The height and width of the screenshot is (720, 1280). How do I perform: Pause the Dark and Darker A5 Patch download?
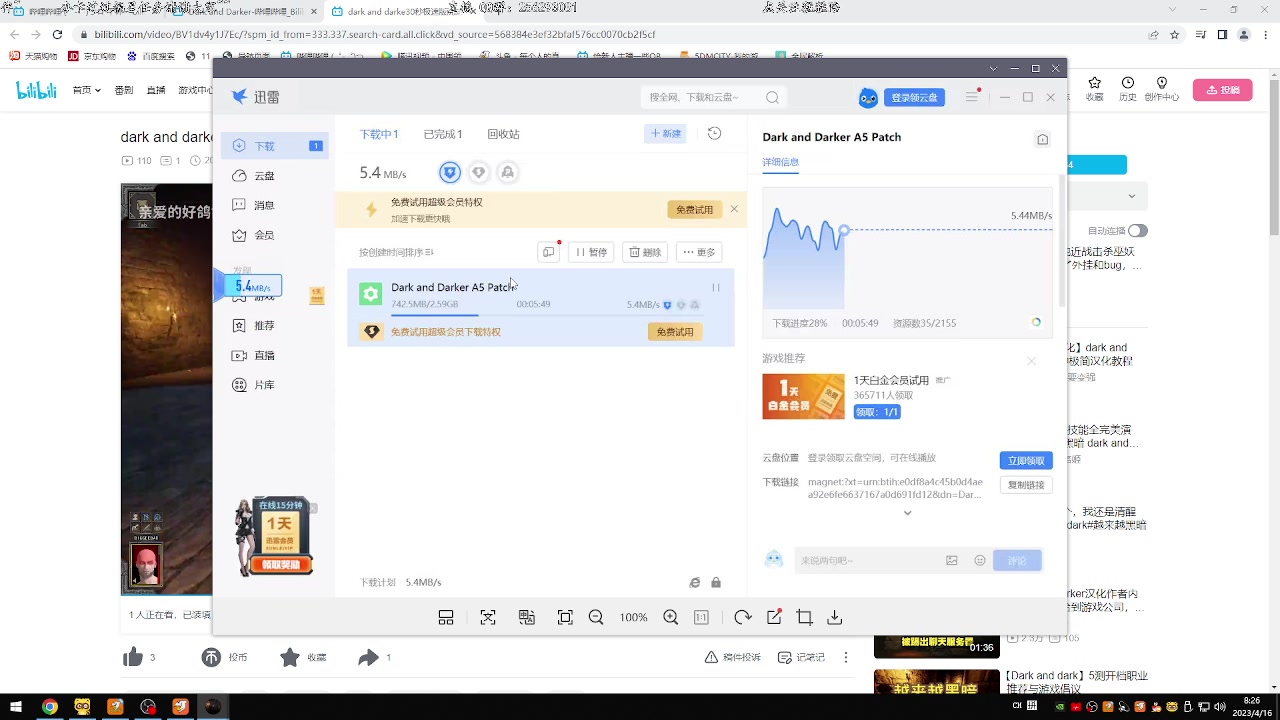715,288
